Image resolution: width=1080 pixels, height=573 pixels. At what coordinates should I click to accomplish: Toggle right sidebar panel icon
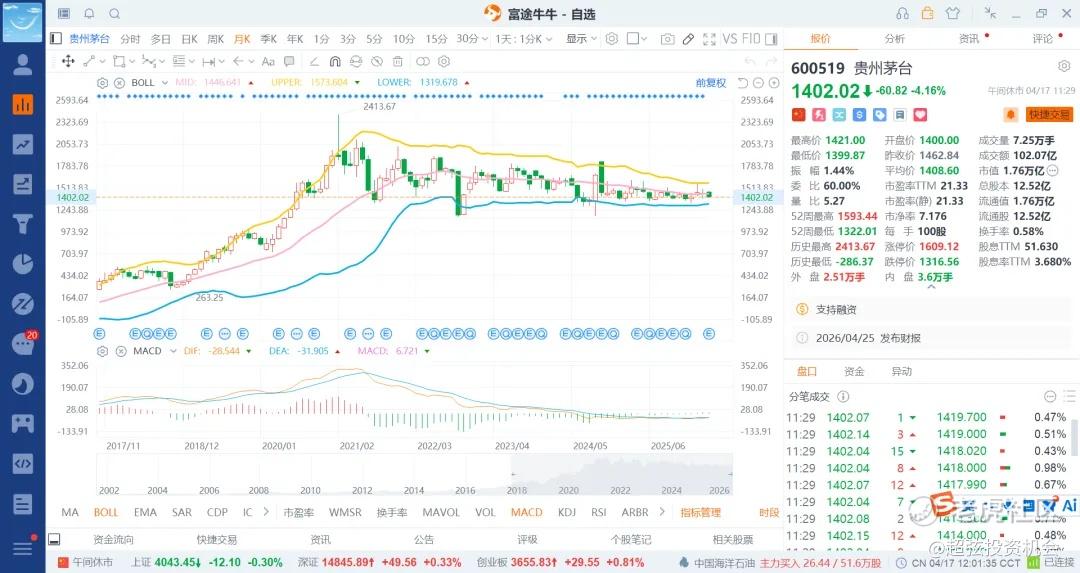point(771,39)
